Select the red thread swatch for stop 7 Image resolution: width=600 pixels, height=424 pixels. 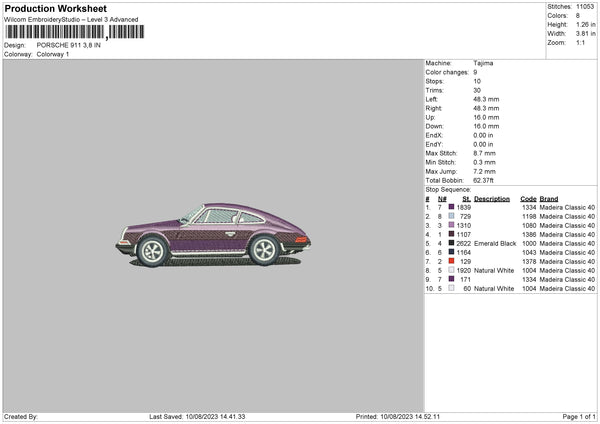[x=452, y=261]
